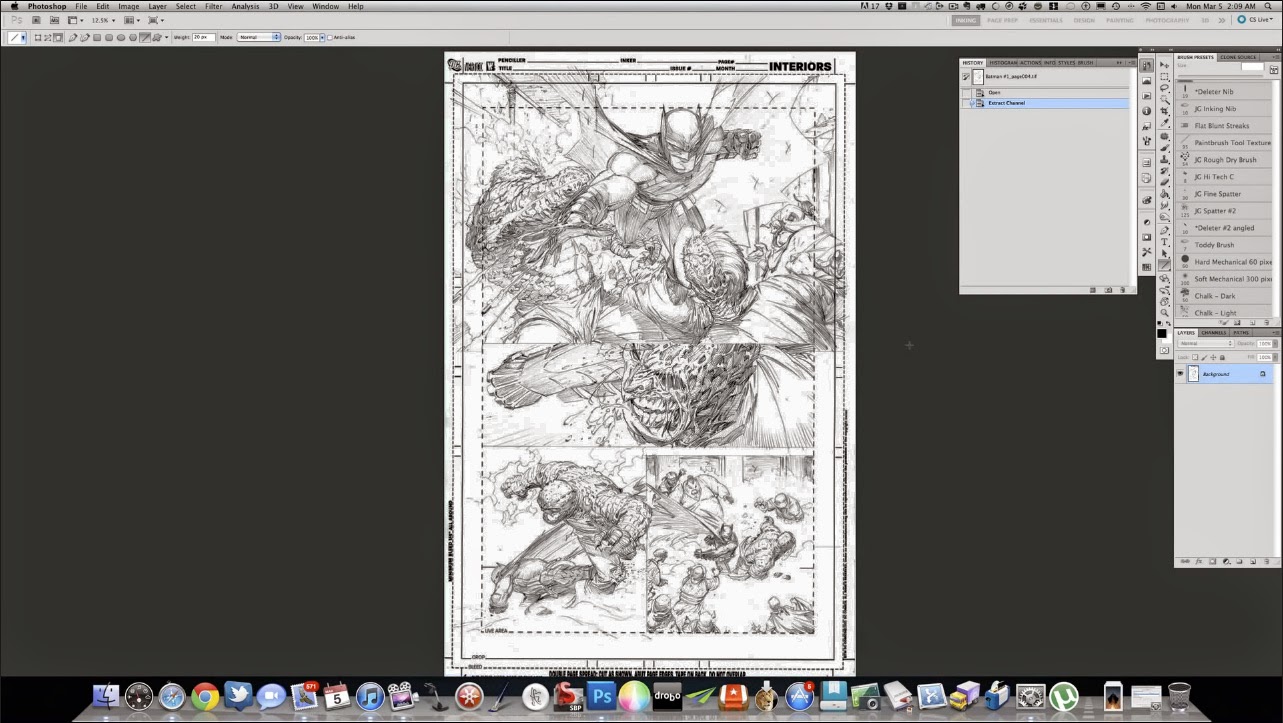Select the Eyedropper tool

coord(1165,121)
